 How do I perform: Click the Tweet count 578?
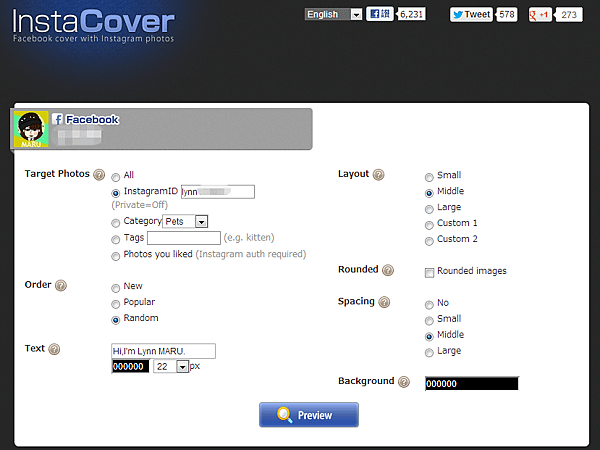pos(507,15)
